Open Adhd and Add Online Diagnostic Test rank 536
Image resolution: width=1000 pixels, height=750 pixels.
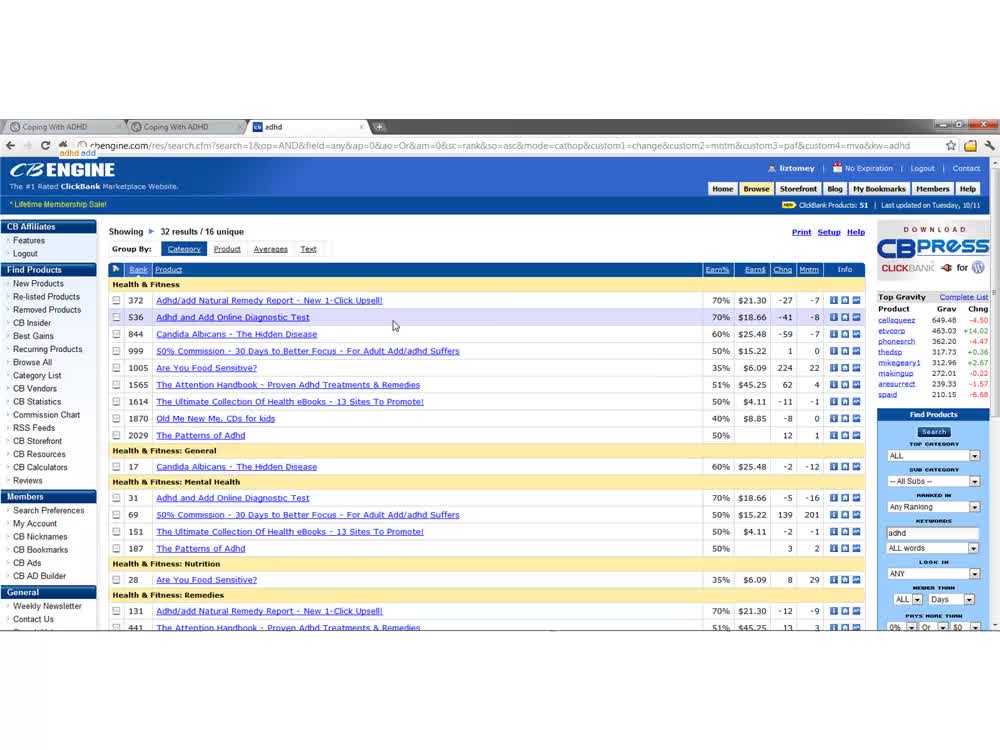233,317
